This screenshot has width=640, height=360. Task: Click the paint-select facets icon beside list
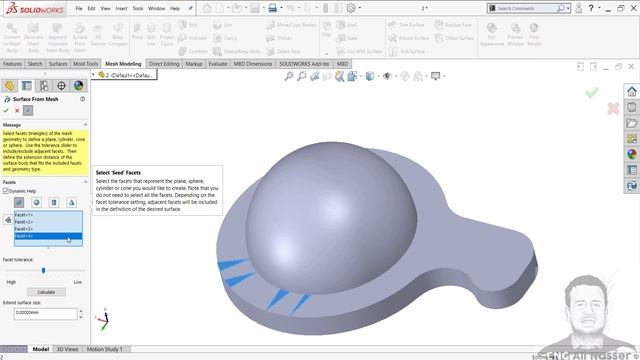point(7,220)
